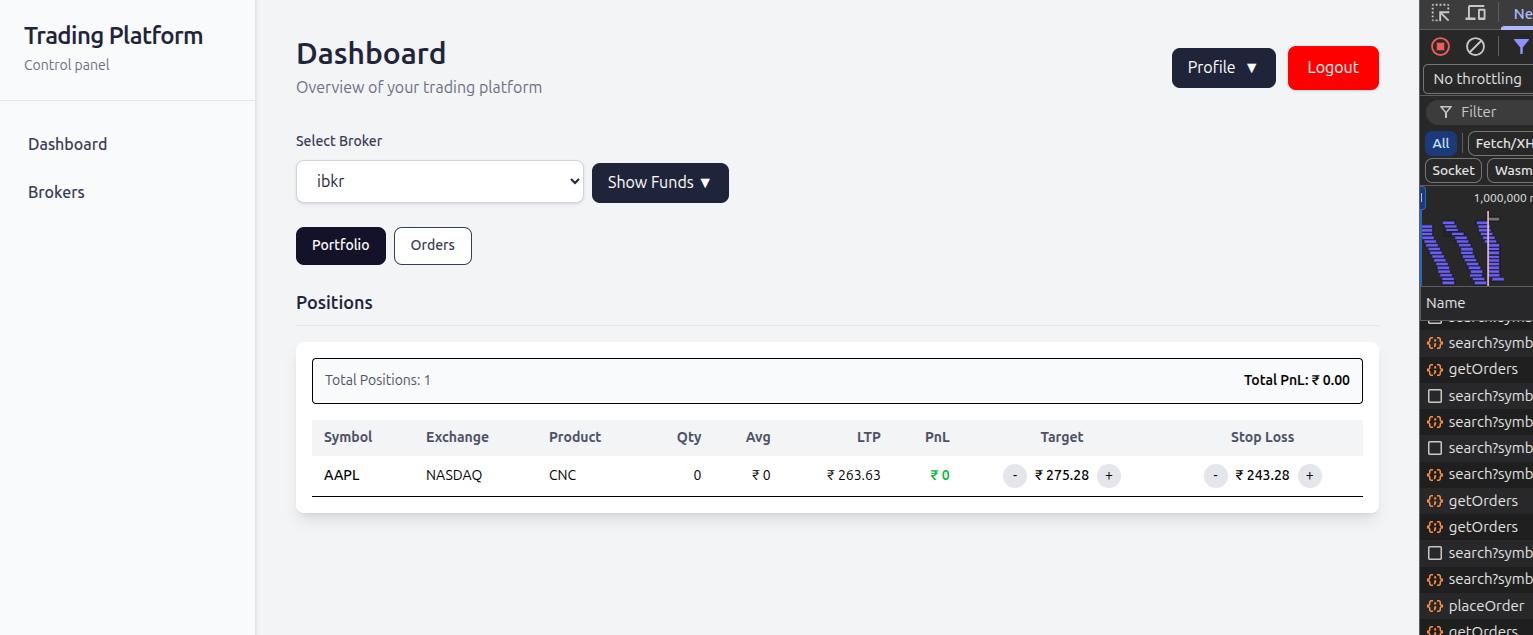Click the LTP column header

(x=869, y=437)
